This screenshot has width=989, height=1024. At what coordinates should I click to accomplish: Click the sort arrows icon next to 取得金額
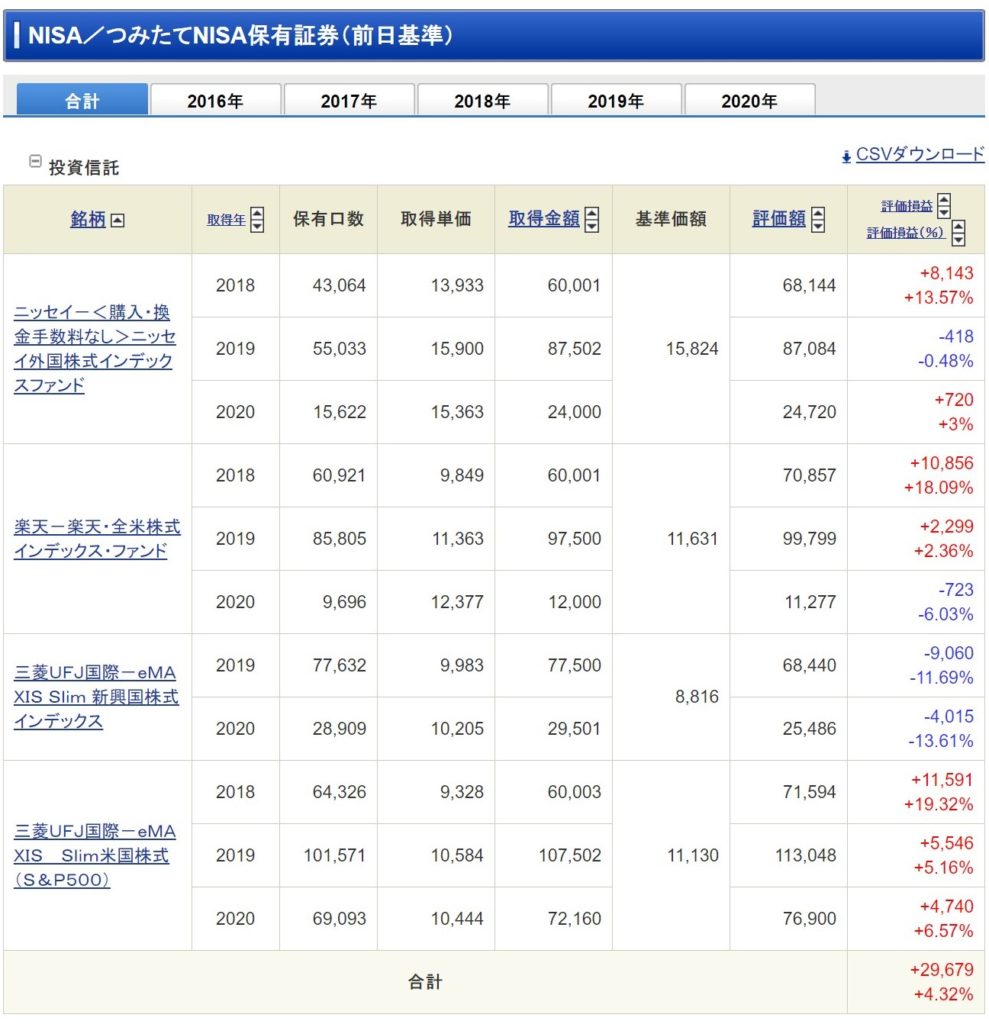(592, 220)
